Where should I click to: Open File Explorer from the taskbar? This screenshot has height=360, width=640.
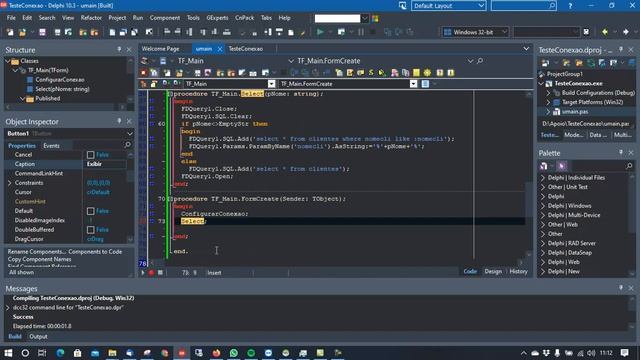pos(112,353)
